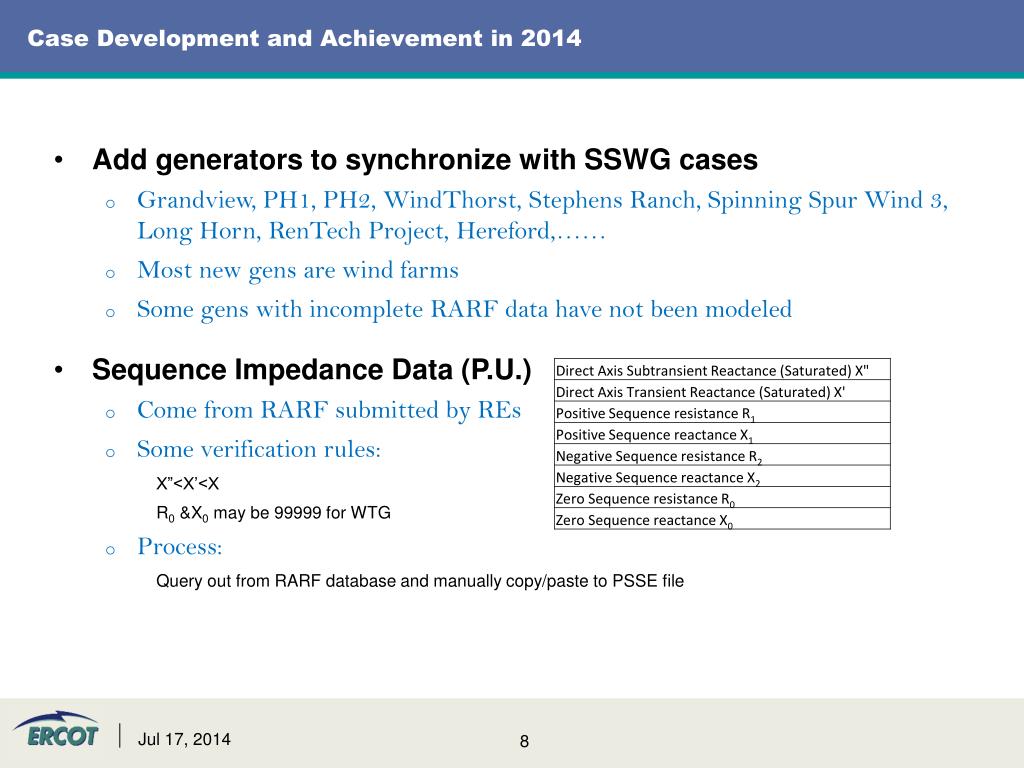
Task: Click the line beginning 'Grandview, PH1, PH2, WindThorst'
Action: coord(542,200)
